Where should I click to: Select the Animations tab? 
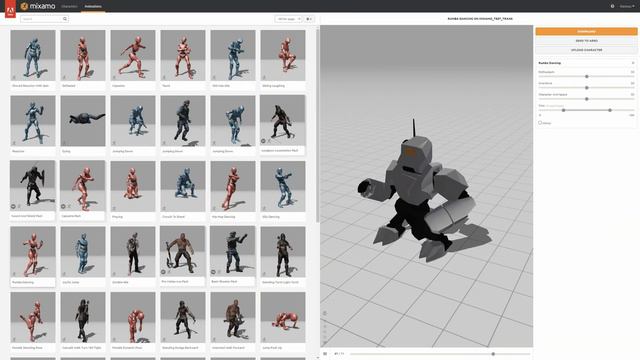coord(93,6)
